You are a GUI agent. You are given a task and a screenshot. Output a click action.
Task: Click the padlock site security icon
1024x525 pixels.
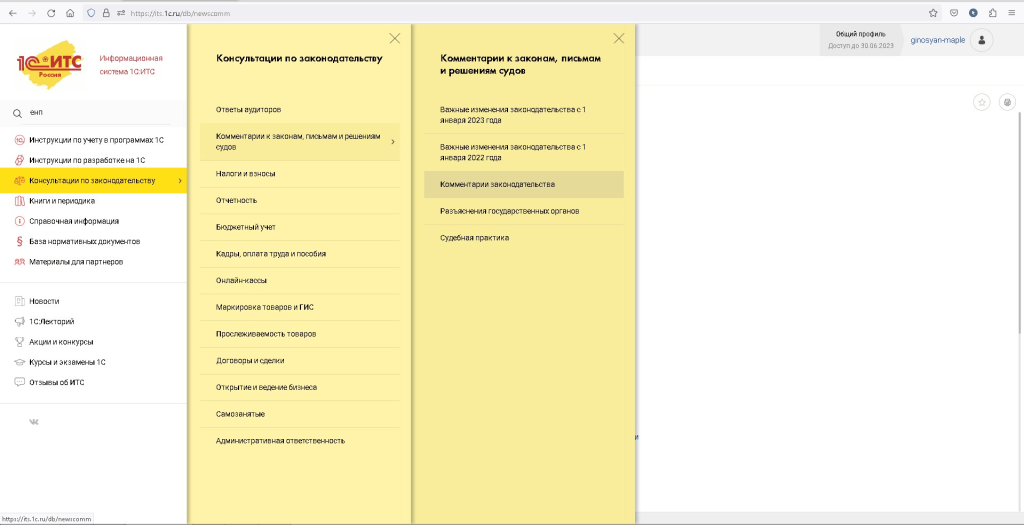click(x=106, y=12)
